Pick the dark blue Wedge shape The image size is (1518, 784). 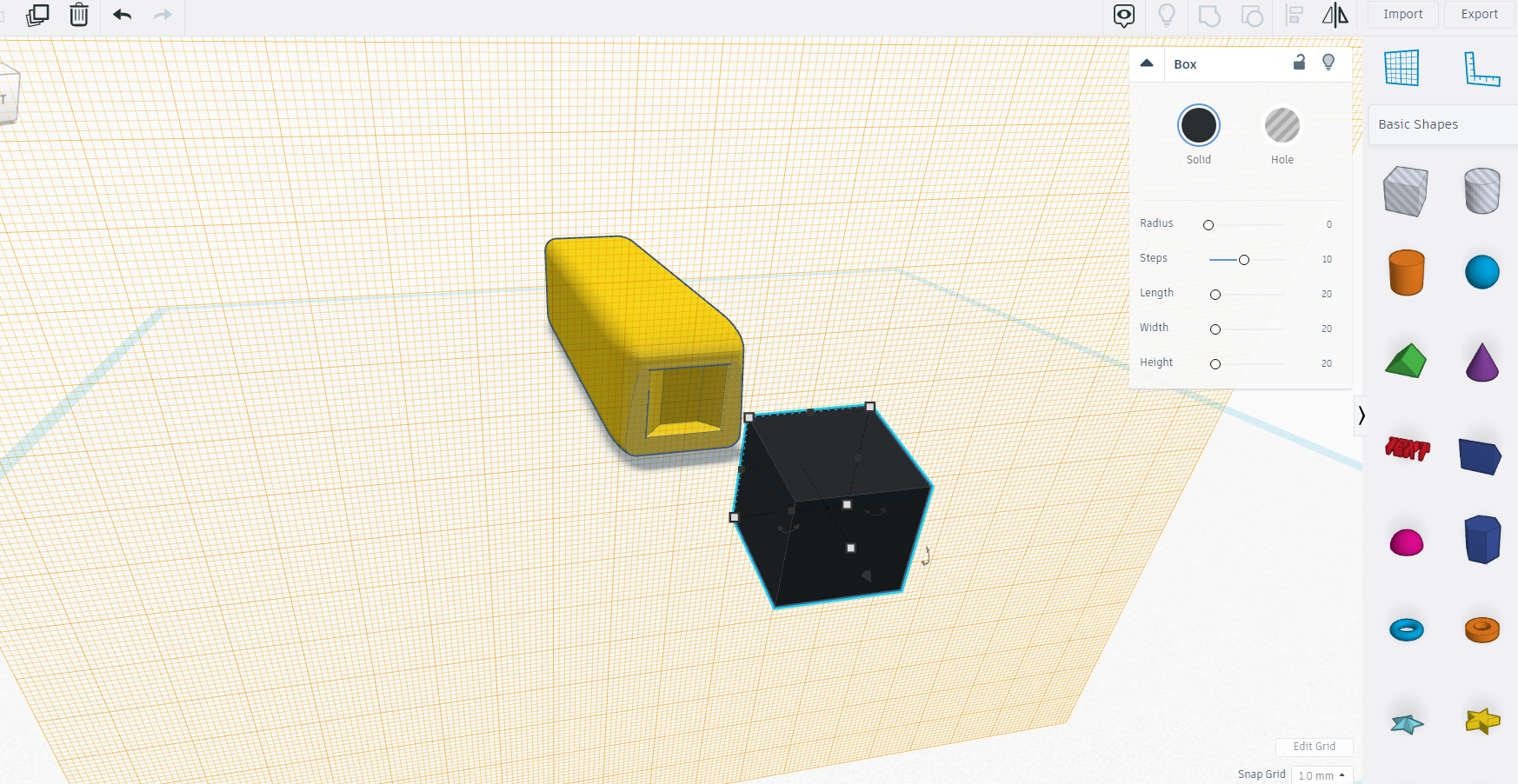click(1481, 456)
